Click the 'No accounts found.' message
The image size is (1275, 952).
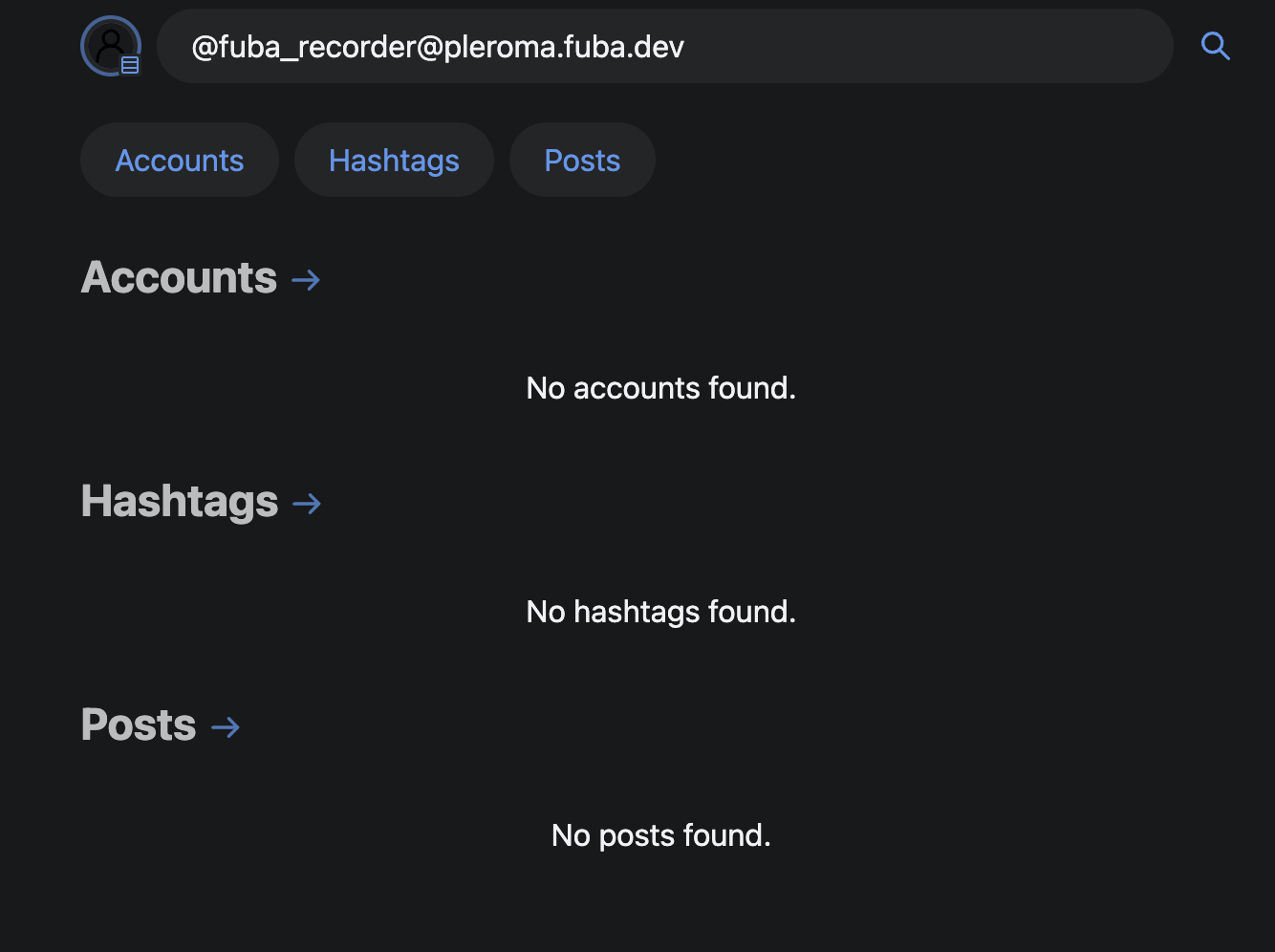pyautogui.click(x=661, y=388)
